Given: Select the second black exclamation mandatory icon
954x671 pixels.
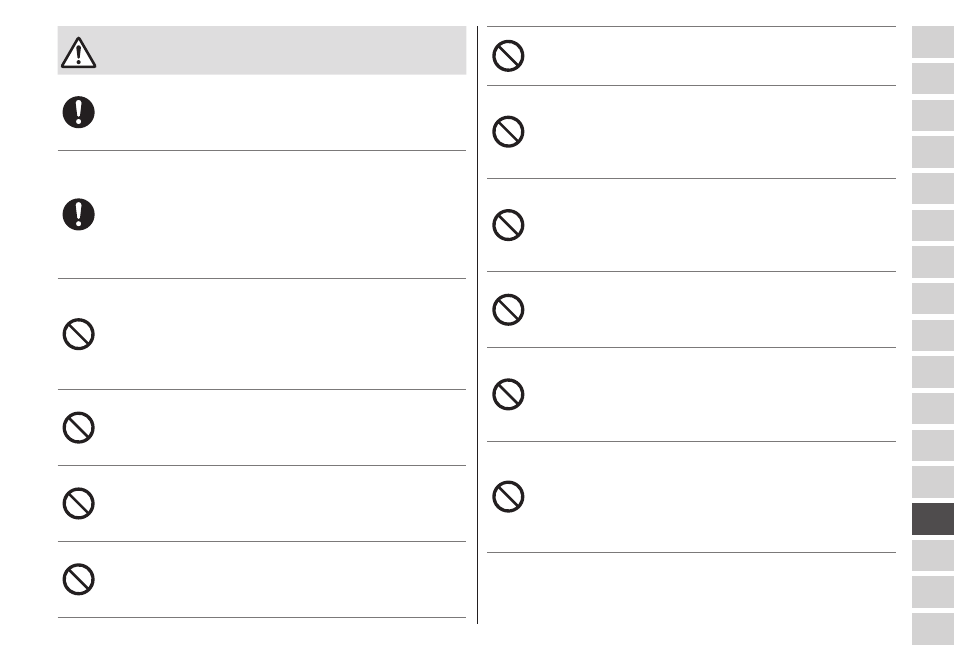Looking at the screenshot, I should tap(78, 214).
